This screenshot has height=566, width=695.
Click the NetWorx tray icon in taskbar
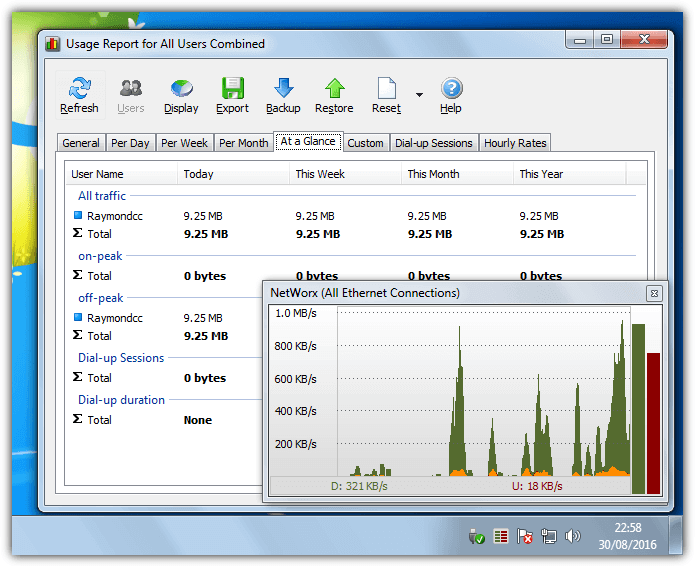[x=501, y=537]
